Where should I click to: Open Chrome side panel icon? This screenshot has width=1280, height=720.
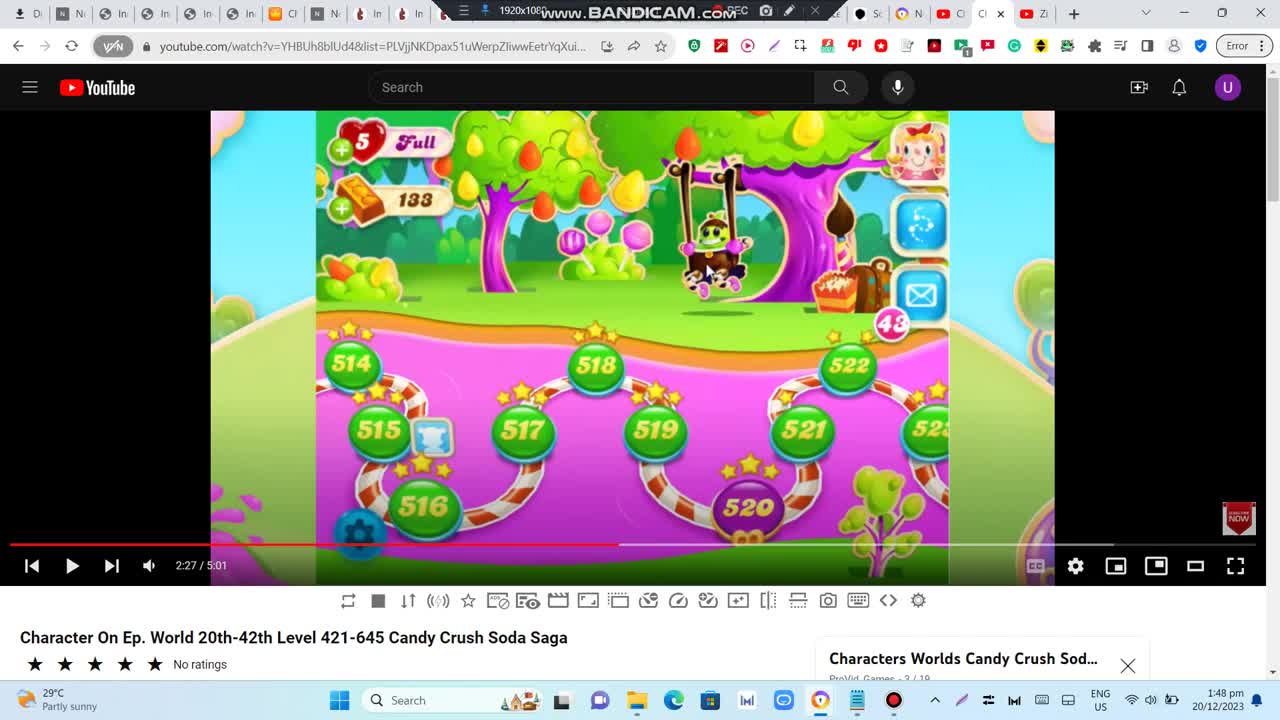pos(1148,46)
